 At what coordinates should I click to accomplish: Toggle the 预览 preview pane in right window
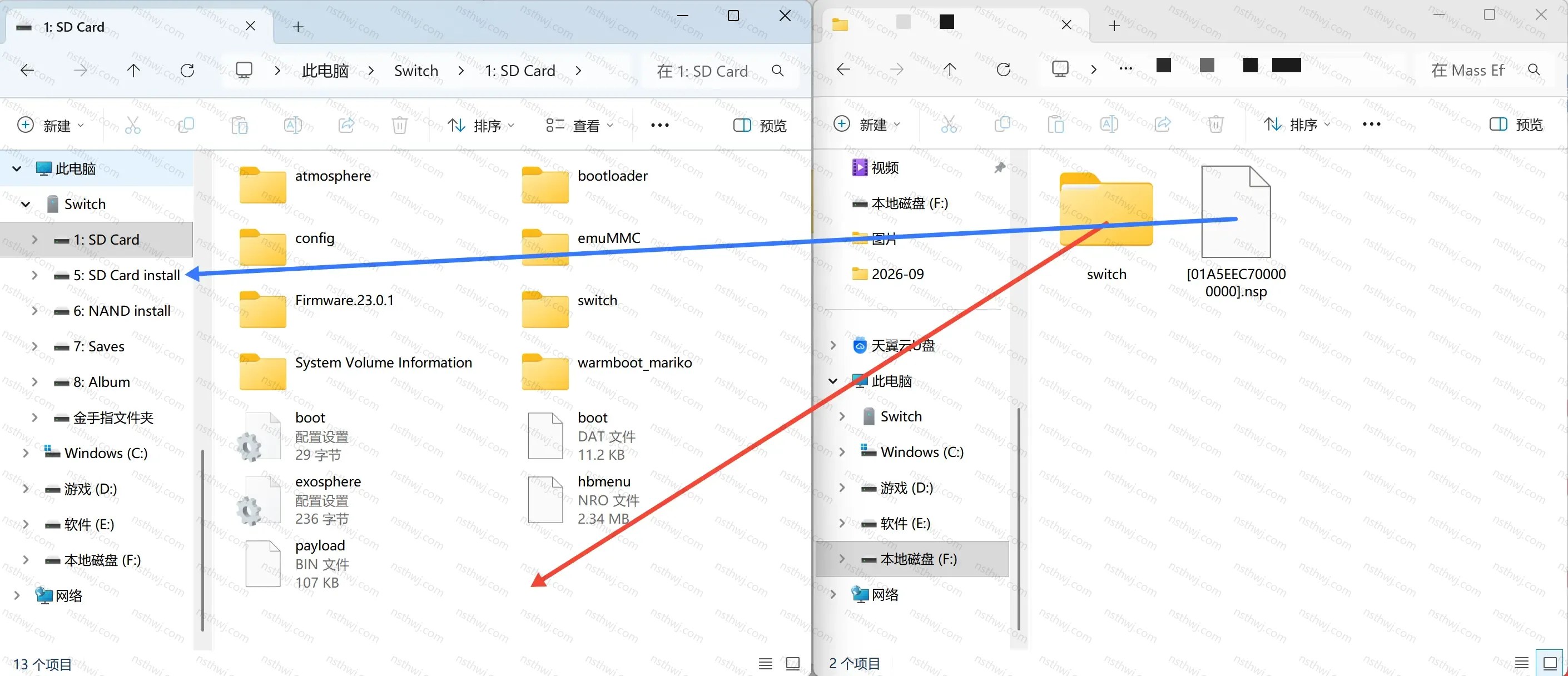(x=1516, y=124)
